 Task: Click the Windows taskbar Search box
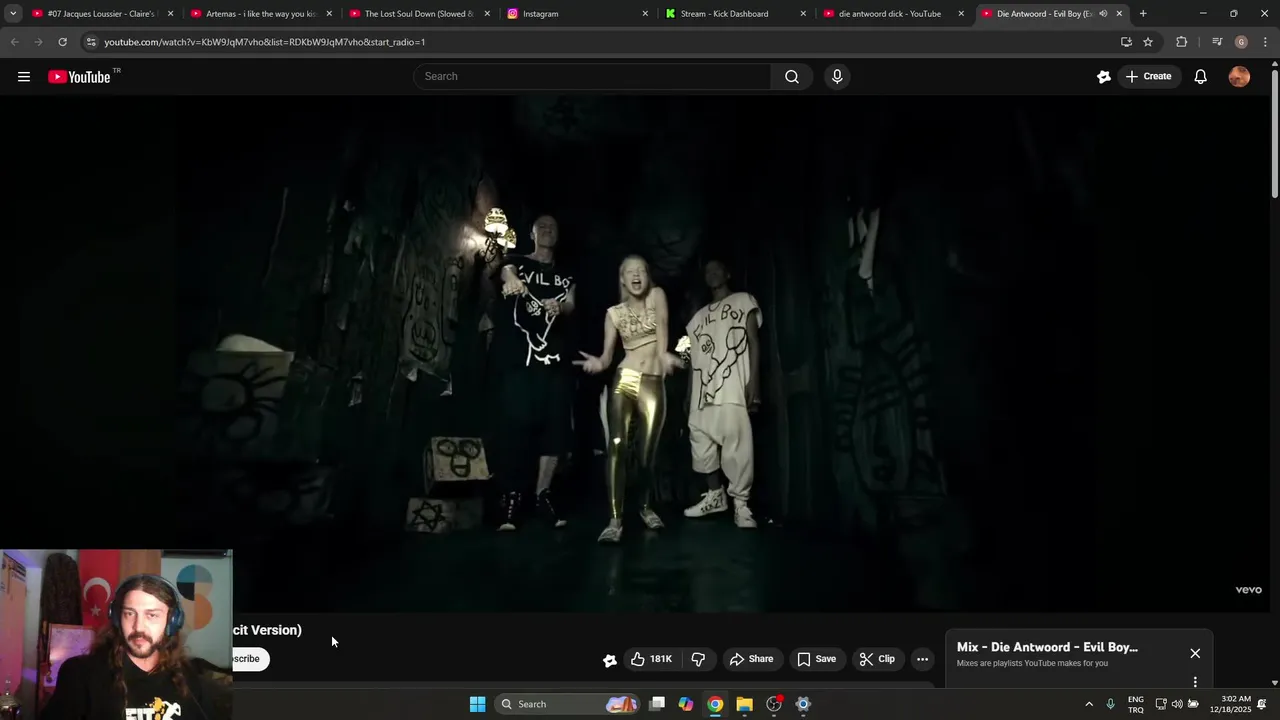click(x=568, y=704)
